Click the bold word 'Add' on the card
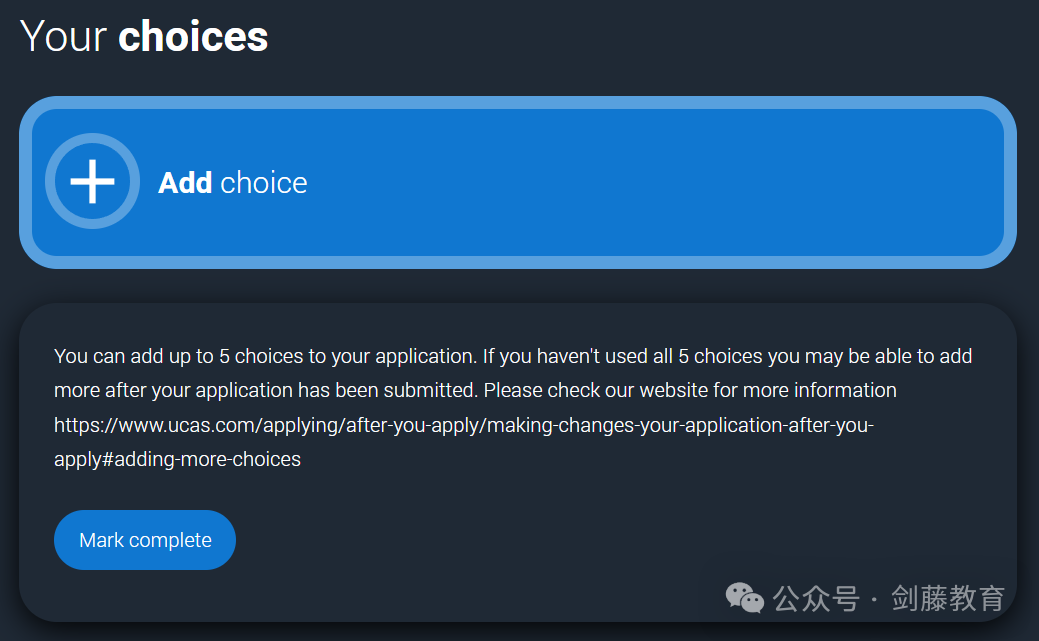Image resolution: width=1039 pixels, height=641 pixels. tap(185, 182)
